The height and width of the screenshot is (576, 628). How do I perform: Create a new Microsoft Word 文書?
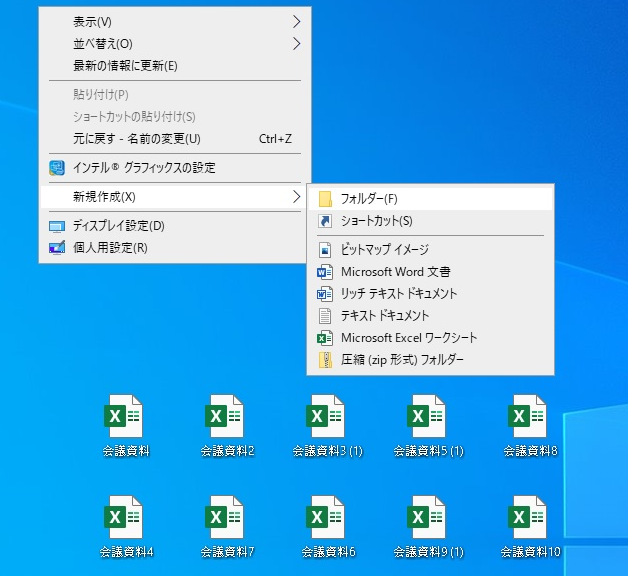tap(431, 272)
